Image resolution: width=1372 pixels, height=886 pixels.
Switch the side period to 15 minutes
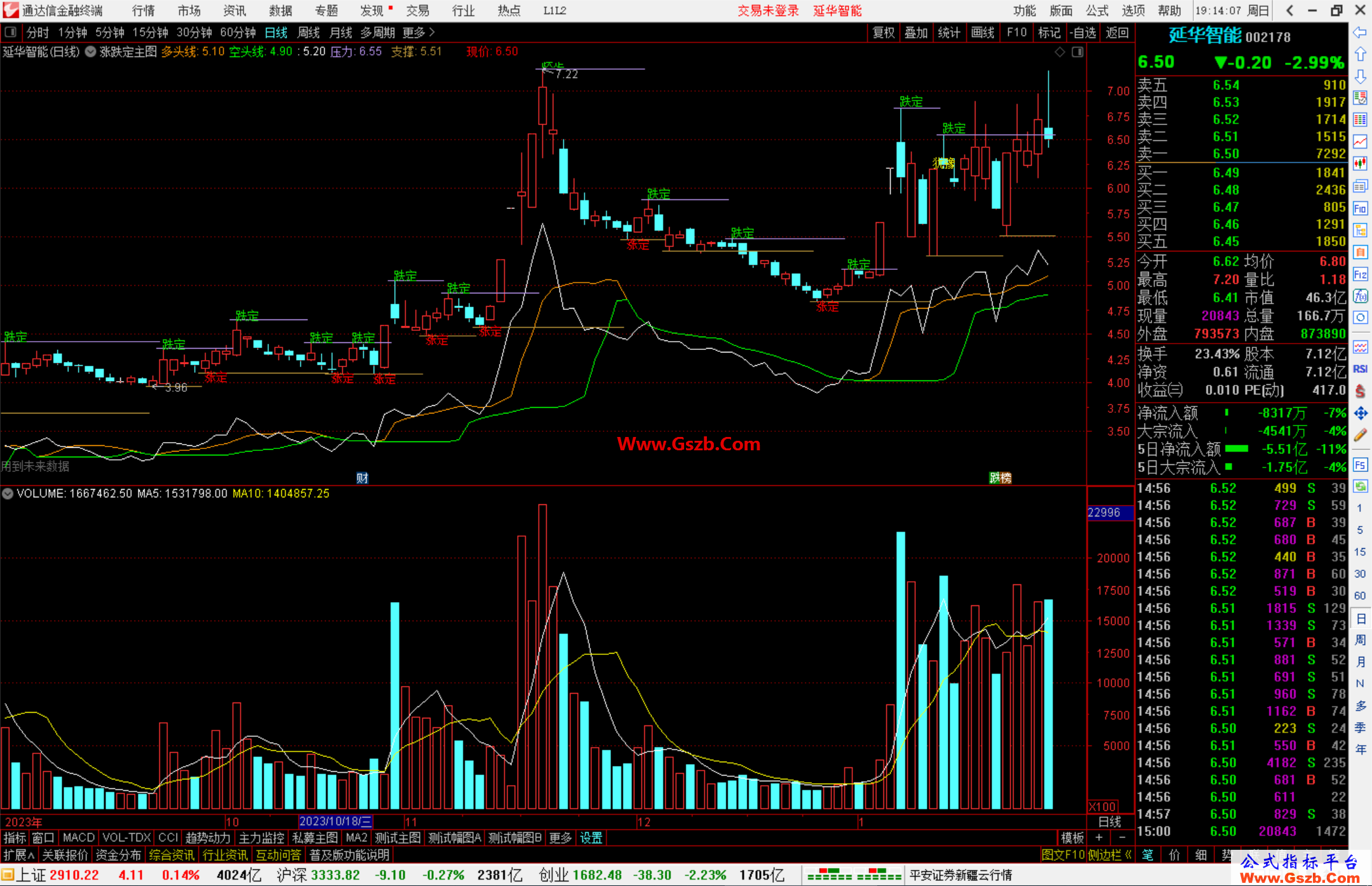click(x=1359, y=552)
